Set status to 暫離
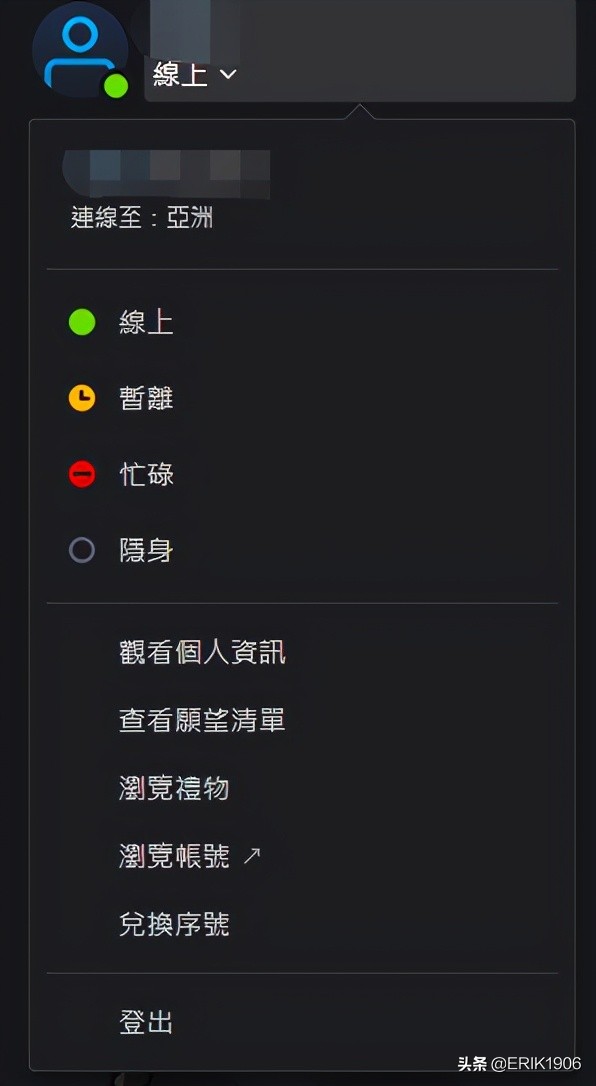Image resolution: width=596 pixels, height=1086 pixels. (x=145, y=398)
